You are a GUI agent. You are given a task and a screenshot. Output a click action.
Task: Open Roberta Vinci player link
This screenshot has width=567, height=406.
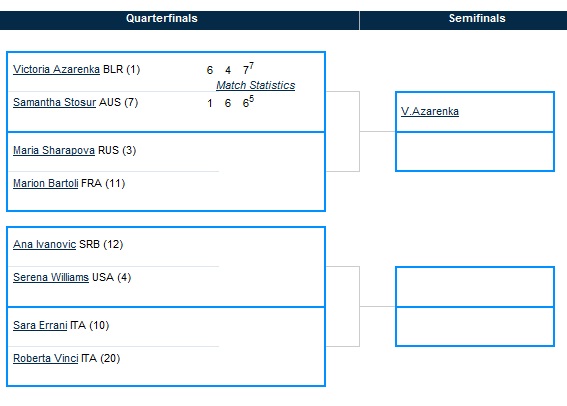coord(46,358)
